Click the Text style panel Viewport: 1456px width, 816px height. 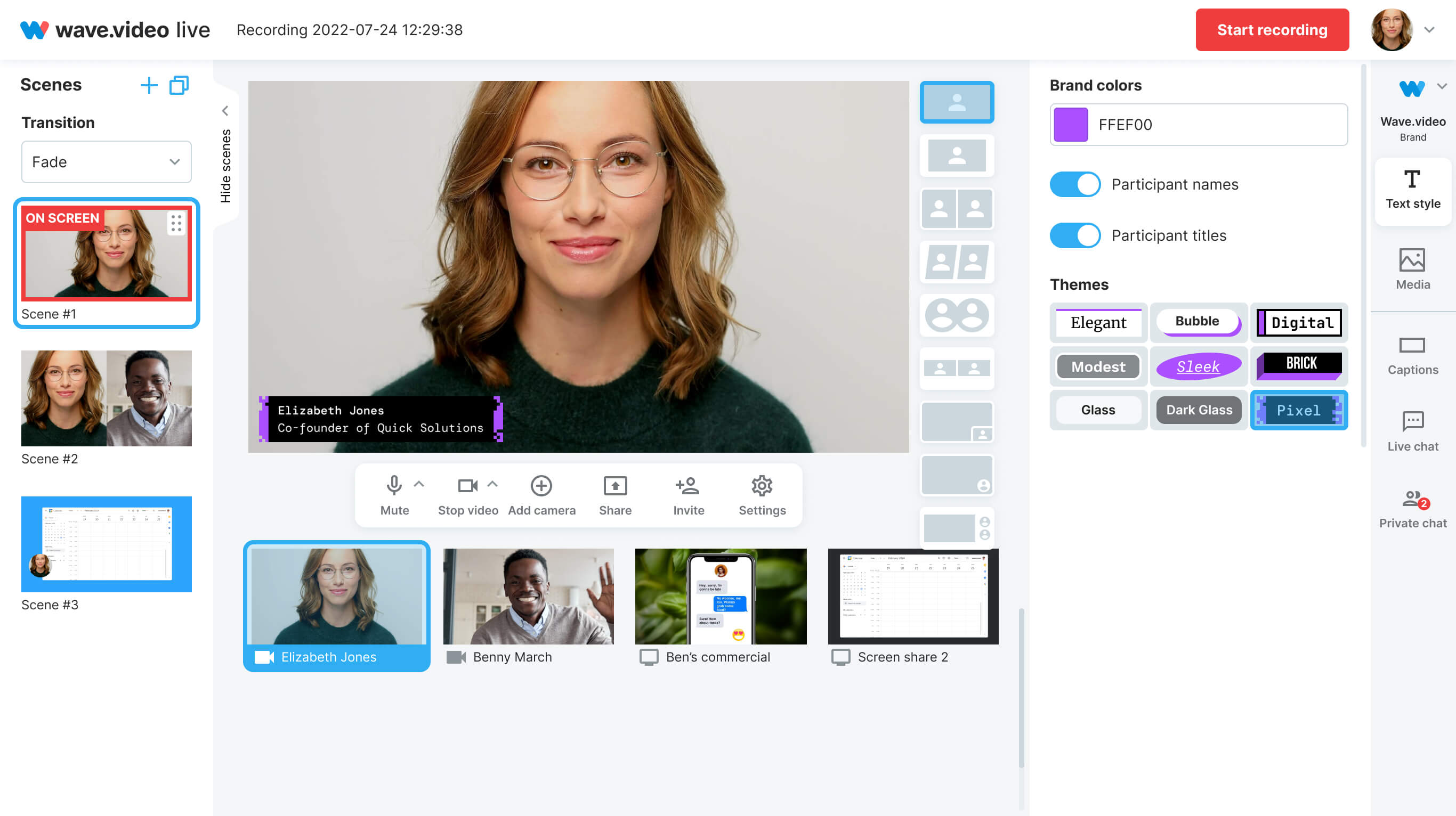(x=1413, y=190)
